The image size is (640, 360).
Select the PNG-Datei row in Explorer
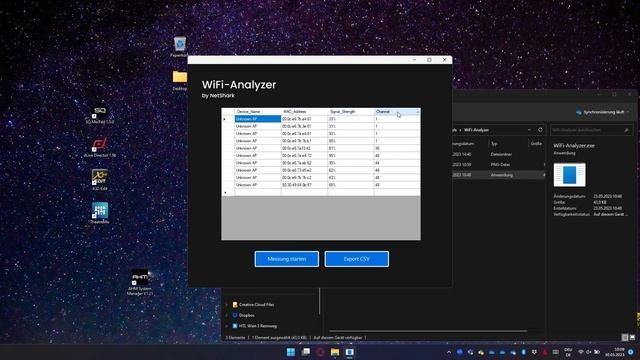498,164
